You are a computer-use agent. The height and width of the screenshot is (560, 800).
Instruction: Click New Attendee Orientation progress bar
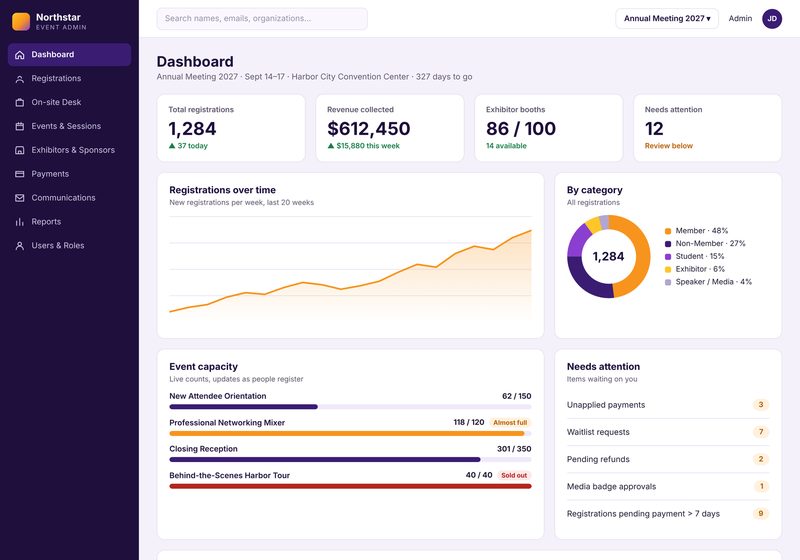(x=350, y=407)
